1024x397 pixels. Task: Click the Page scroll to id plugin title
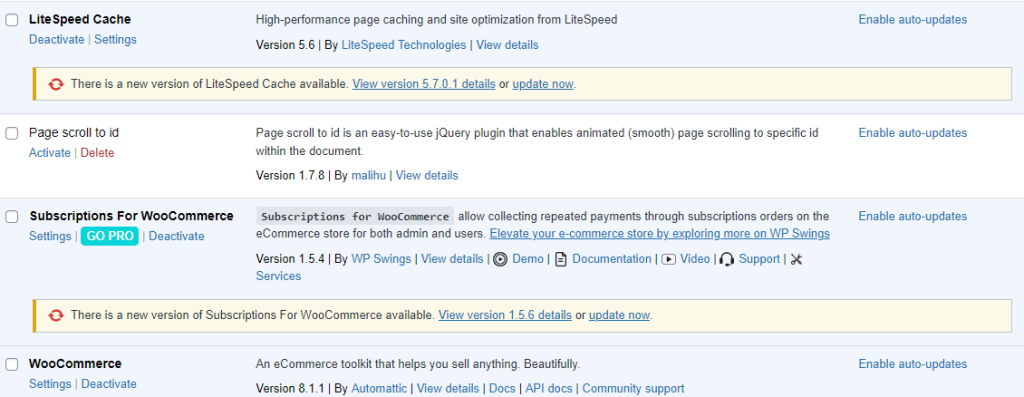(x=74, y=133)
